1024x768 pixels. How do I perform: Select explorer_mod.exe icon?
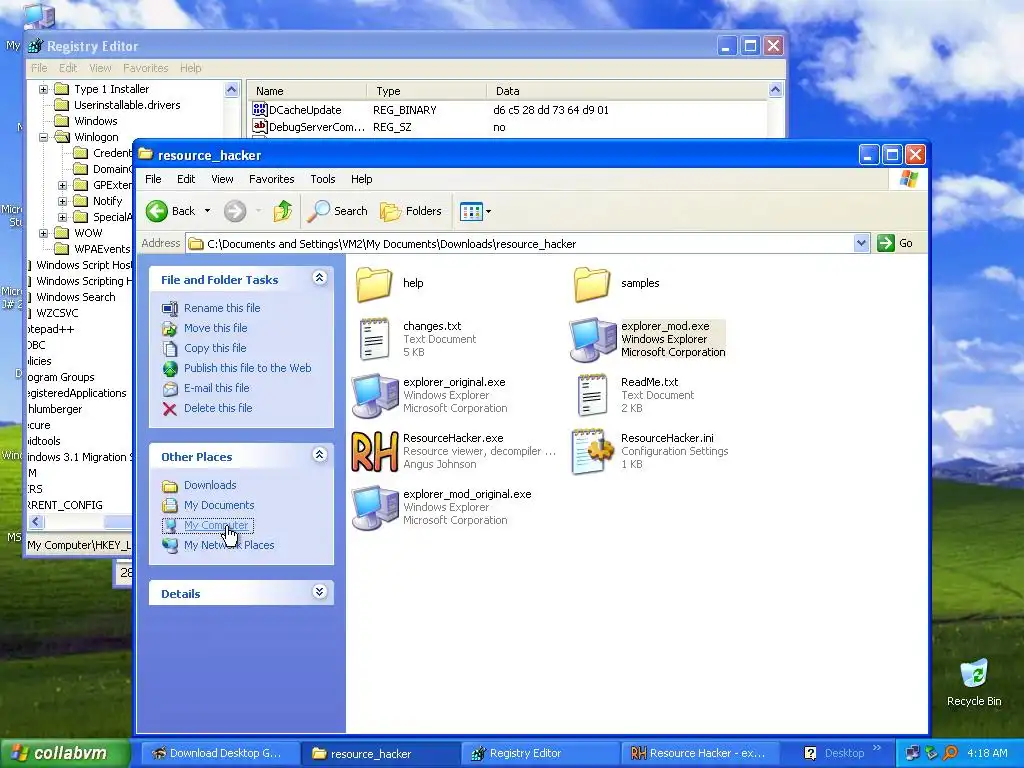[592, 340]
